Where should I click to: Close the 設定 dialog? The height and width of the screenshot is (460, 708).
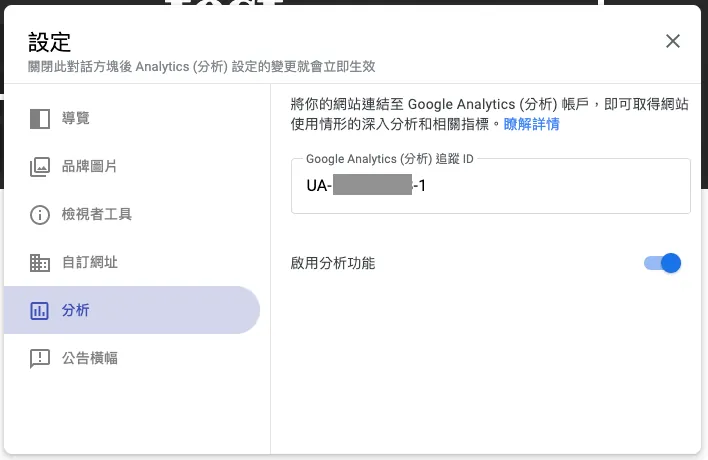[x=673, y=41]
